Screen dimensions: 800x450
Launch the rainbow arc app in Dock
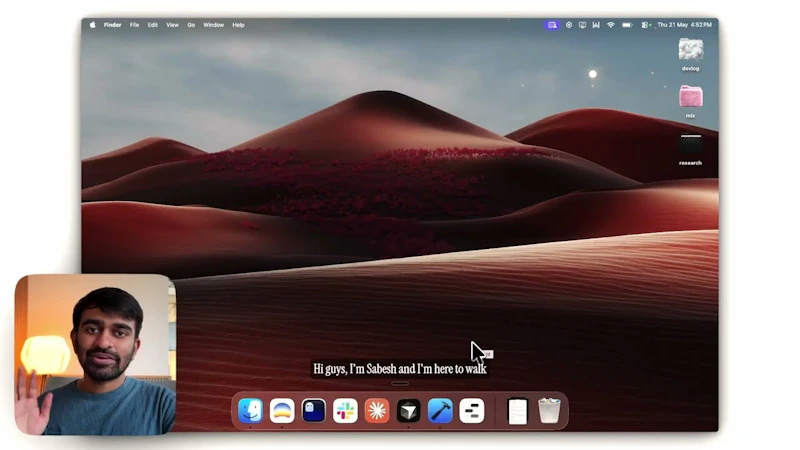tap(282, 411)
